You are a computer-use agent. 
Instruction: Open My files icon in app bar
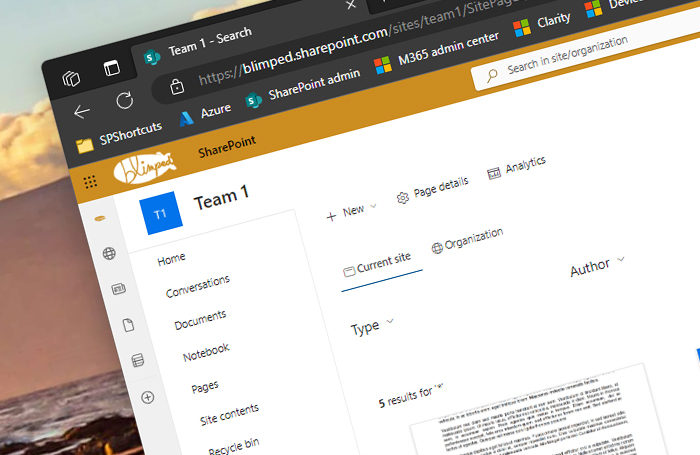pos(129,325)
